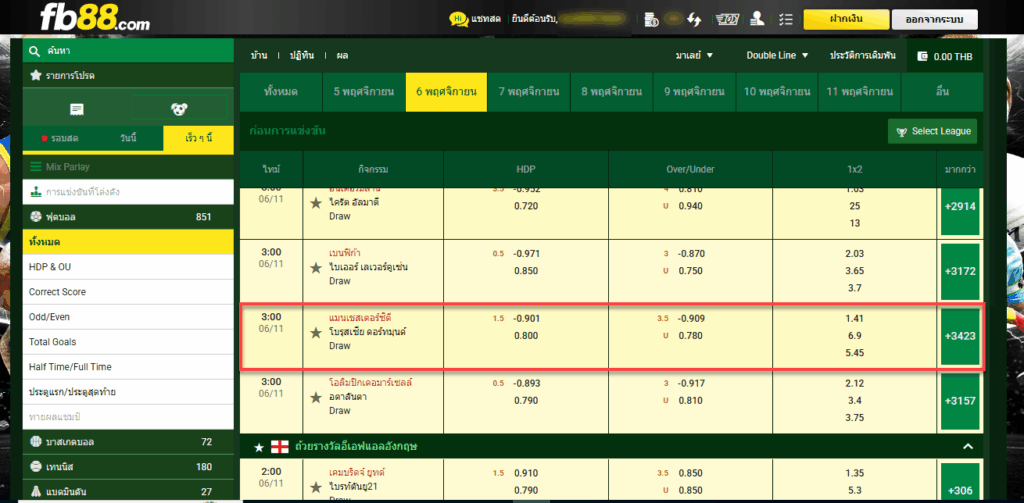Click the coins stack icon in header
This screenshot has height=503, width=1024.
pos(651,20)
